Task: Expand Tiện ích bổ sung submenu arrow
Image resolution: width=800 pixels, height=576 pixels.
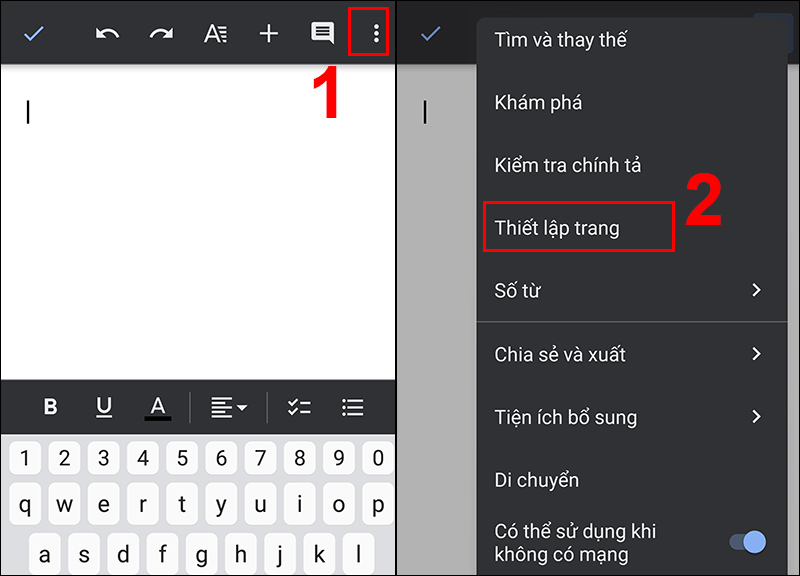Action: pos(757,417)
